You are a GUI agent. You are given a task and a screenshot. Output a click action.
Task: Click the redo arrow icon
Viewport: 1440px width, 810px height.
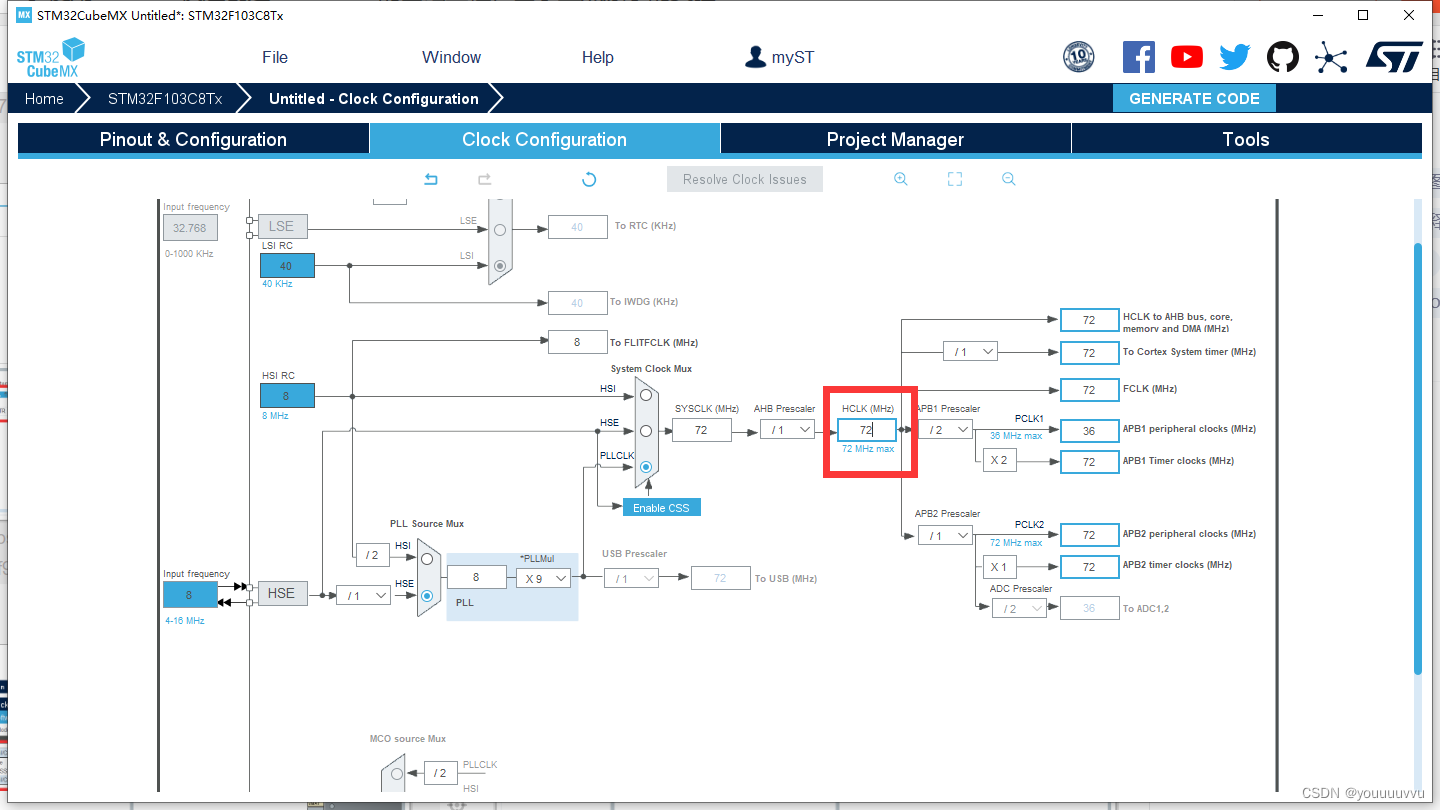pyautogui.click(x=484, y=179)
